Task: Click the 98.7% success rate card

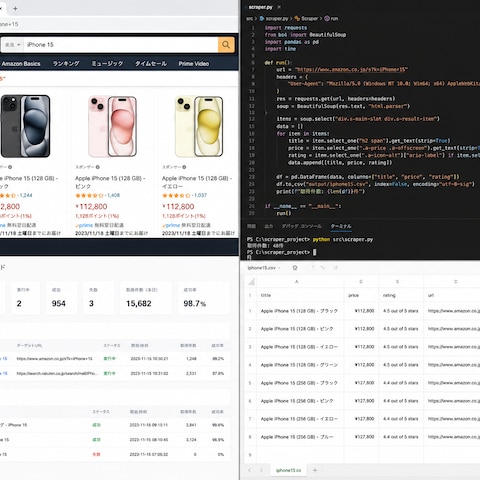Action: pos(204,298)
